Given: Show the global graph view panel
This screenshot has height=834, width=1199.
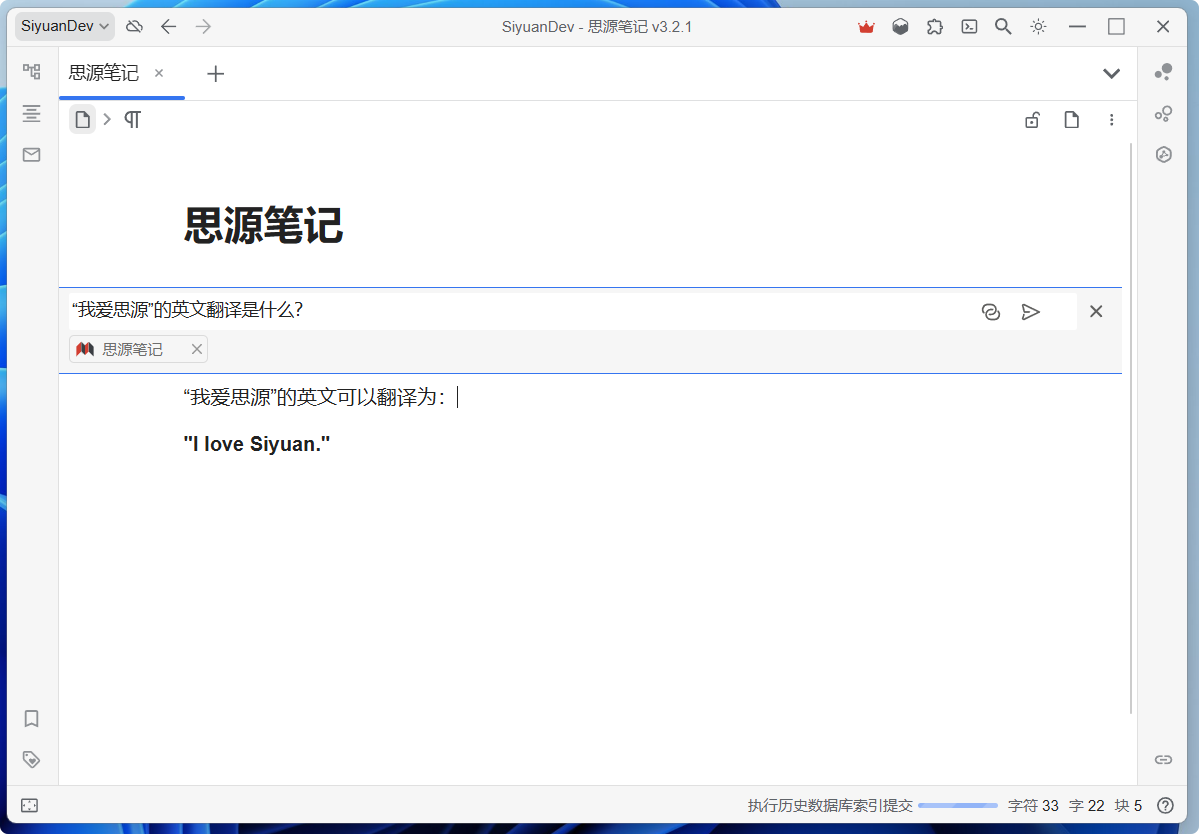Looking at the screenshot, I should (x=1163, y=114).
